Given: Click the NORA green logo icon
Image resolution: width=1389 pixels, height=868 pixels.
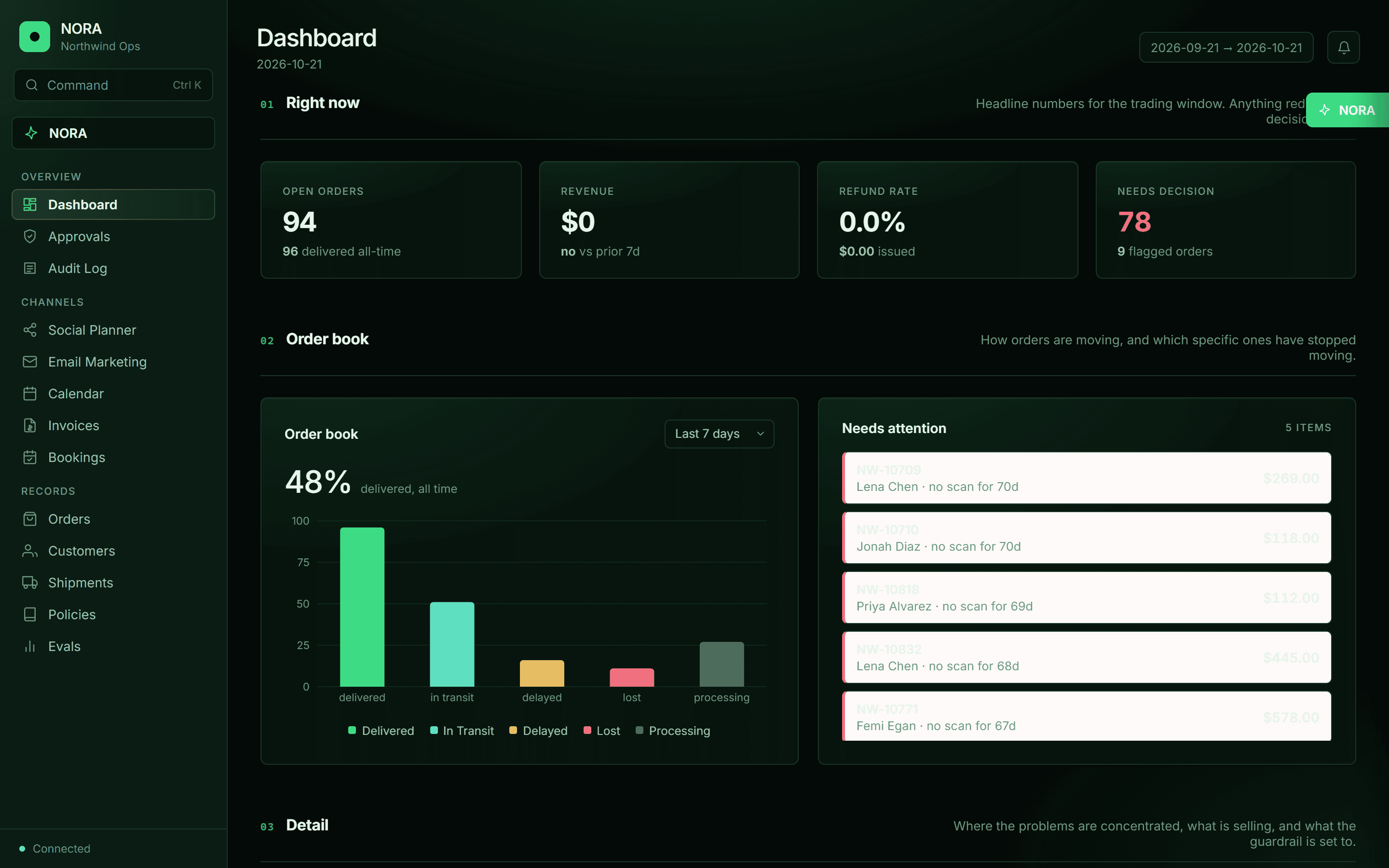Looking at the screenshot, I should click(x=34, y=37).
